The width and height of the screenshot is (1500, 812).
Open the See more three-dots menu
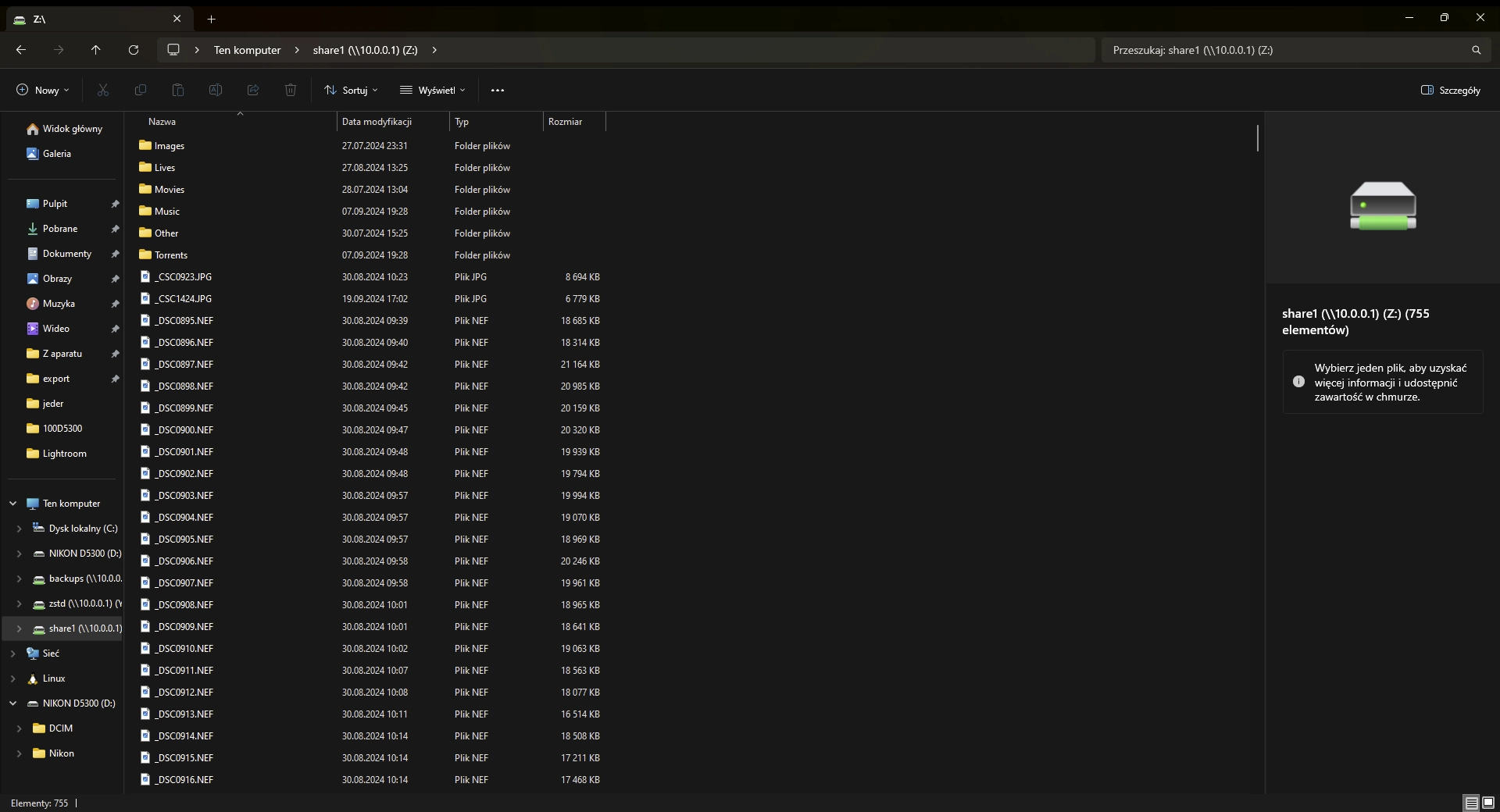[498, 91]
